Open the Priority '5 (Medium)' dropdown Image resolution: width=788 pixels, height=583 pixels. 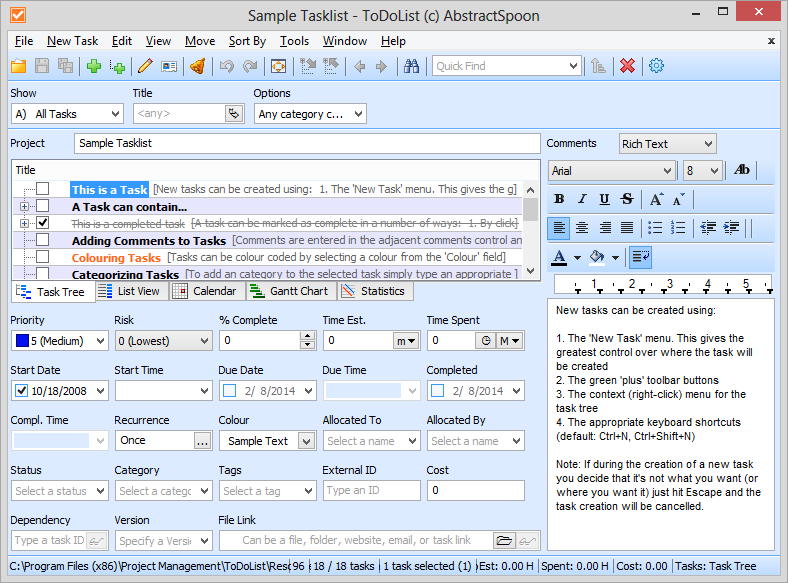point(100,341)
